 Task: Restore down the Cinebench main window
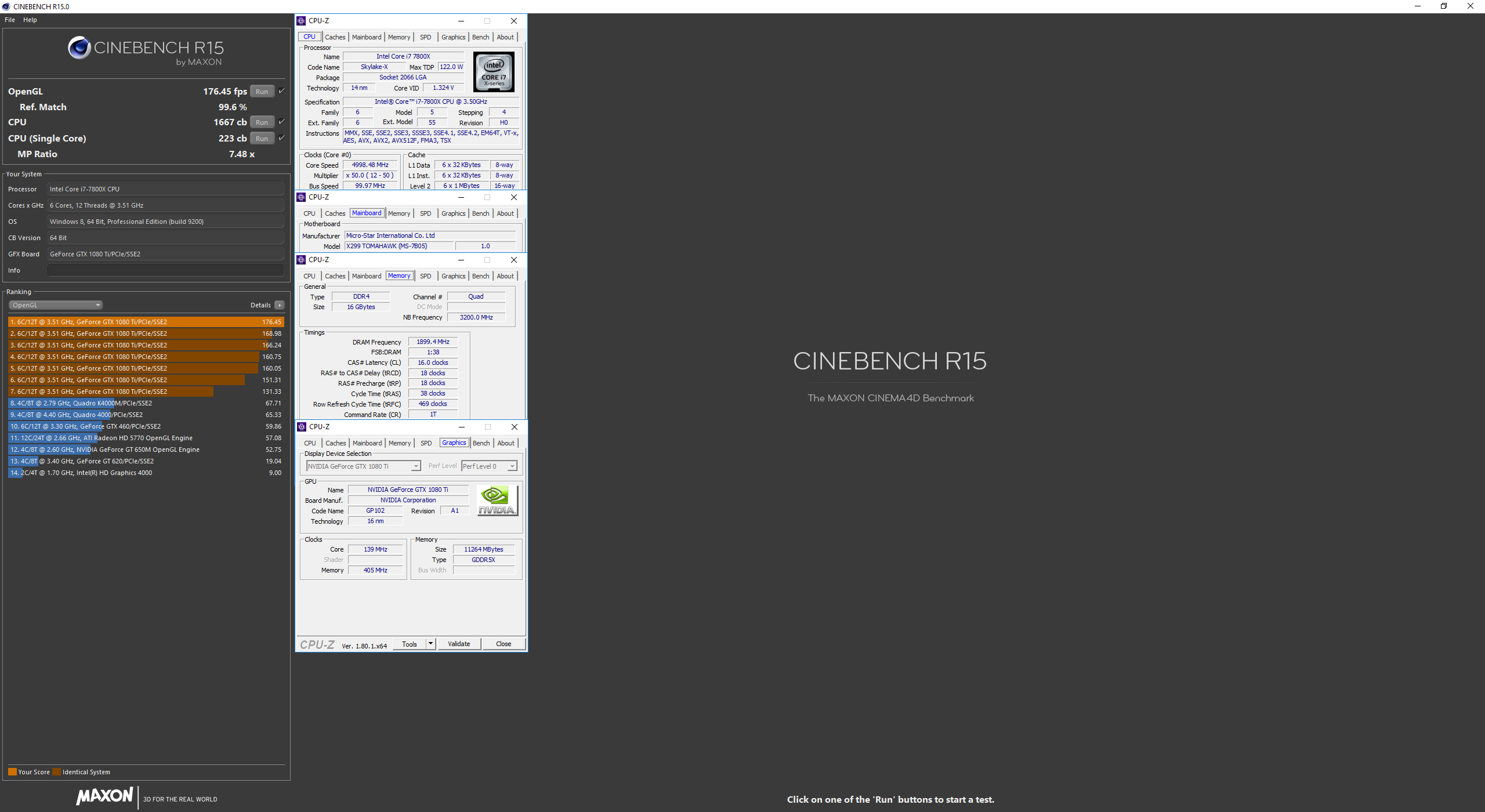pos(1444,6)
